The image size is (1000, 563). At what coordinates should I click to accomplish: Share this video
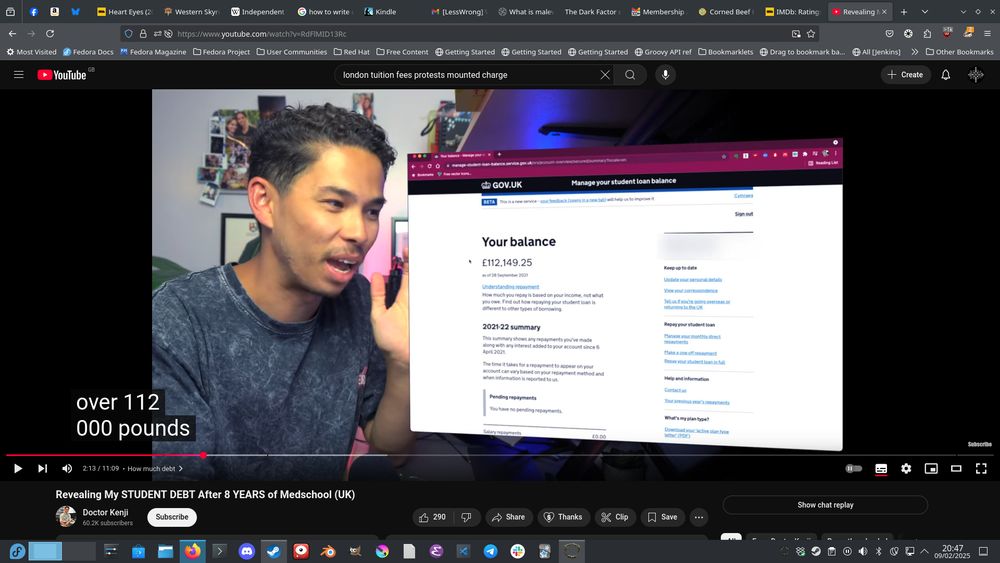[508, 517]
